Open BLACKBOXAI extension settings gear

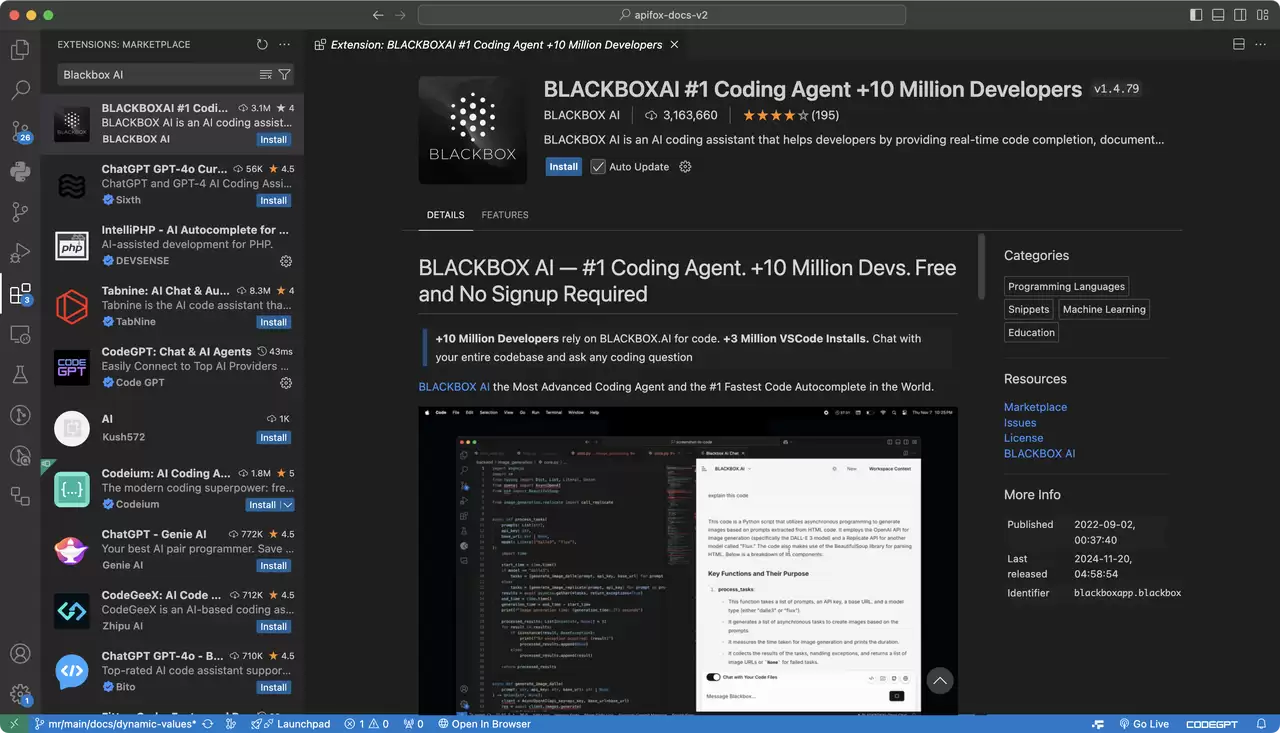[685, 167]
